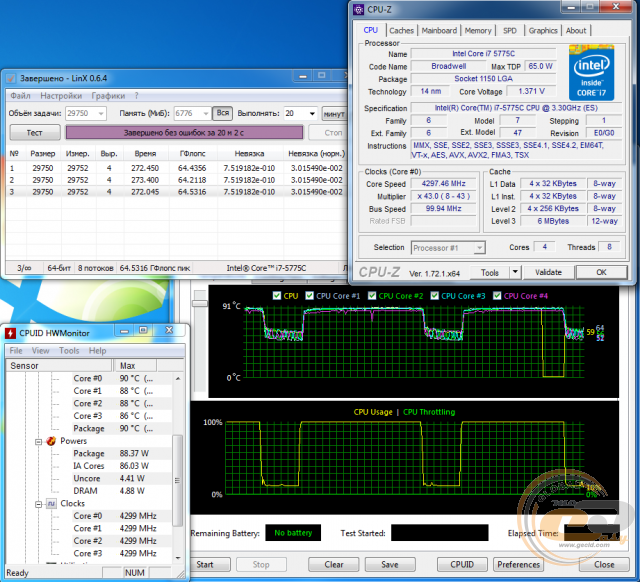
Task: Click the Max column header in HWMonitor
Action: click(x=135, y=365)
